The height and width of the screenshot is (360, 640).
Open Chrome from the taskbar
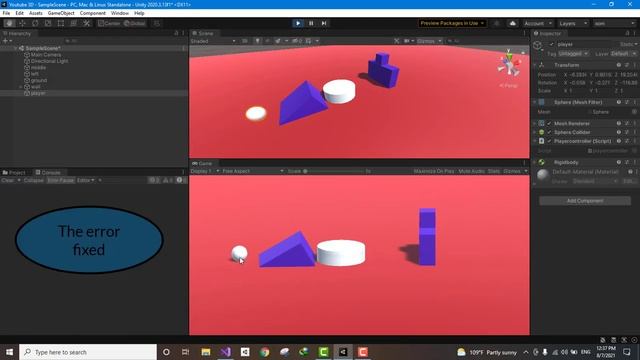point(264,352)
